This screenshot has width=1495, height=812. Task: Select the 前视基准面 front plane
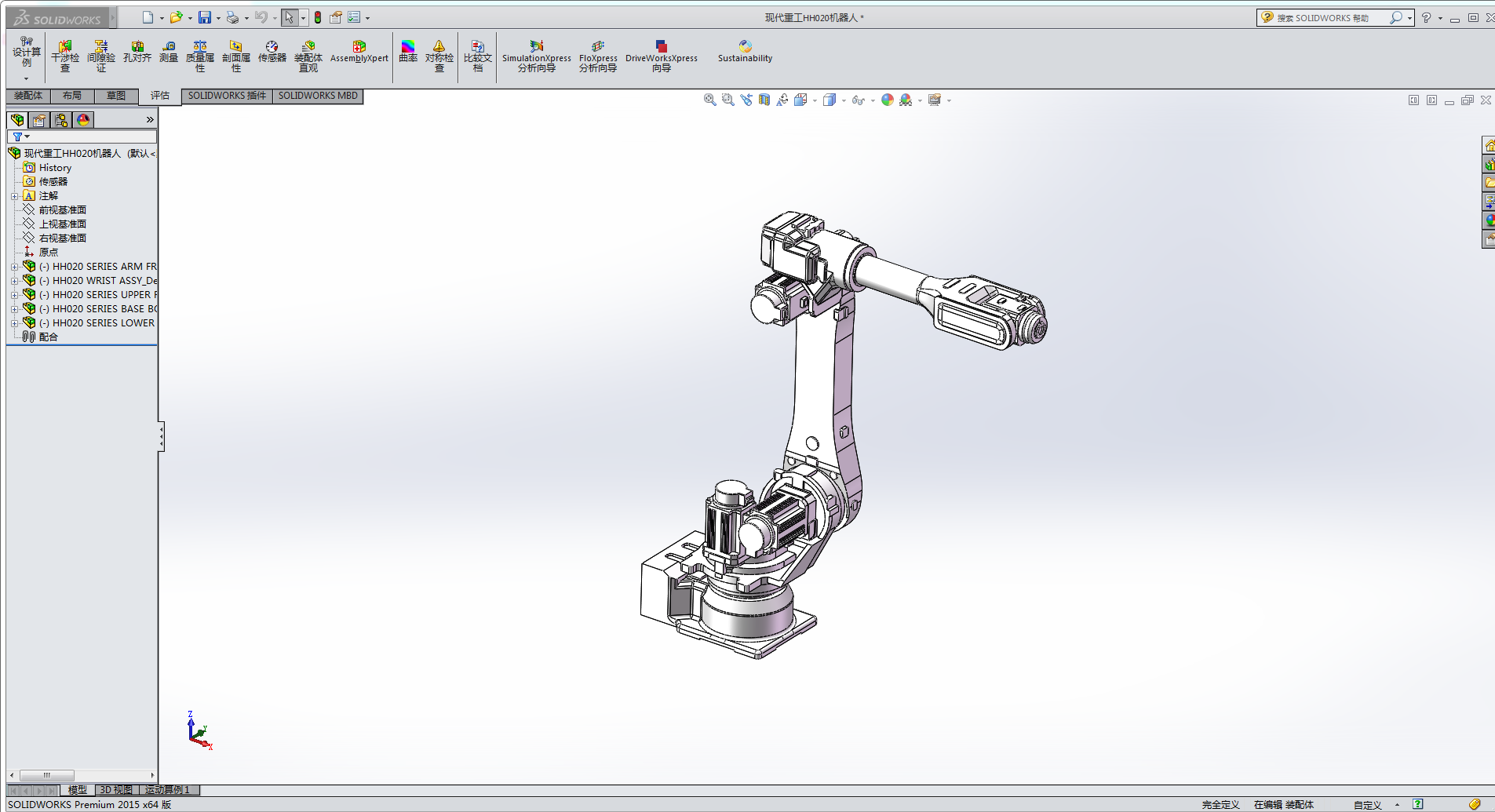62,210
